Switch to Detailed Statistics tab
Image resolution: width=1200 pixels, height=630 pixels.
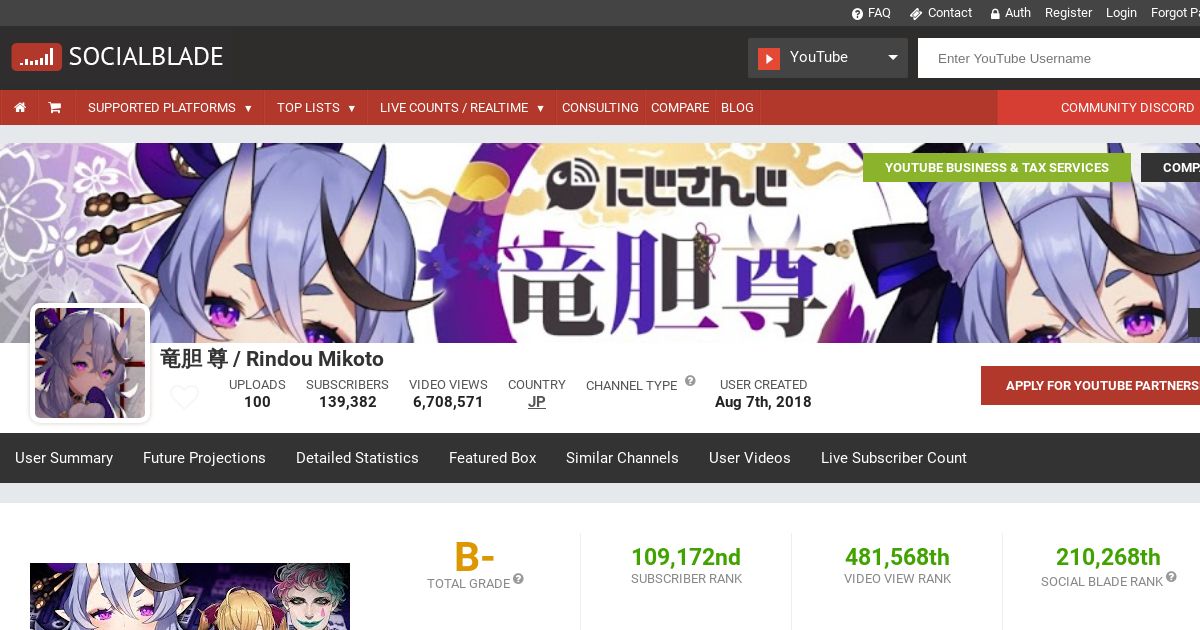[x=357, y=458]
